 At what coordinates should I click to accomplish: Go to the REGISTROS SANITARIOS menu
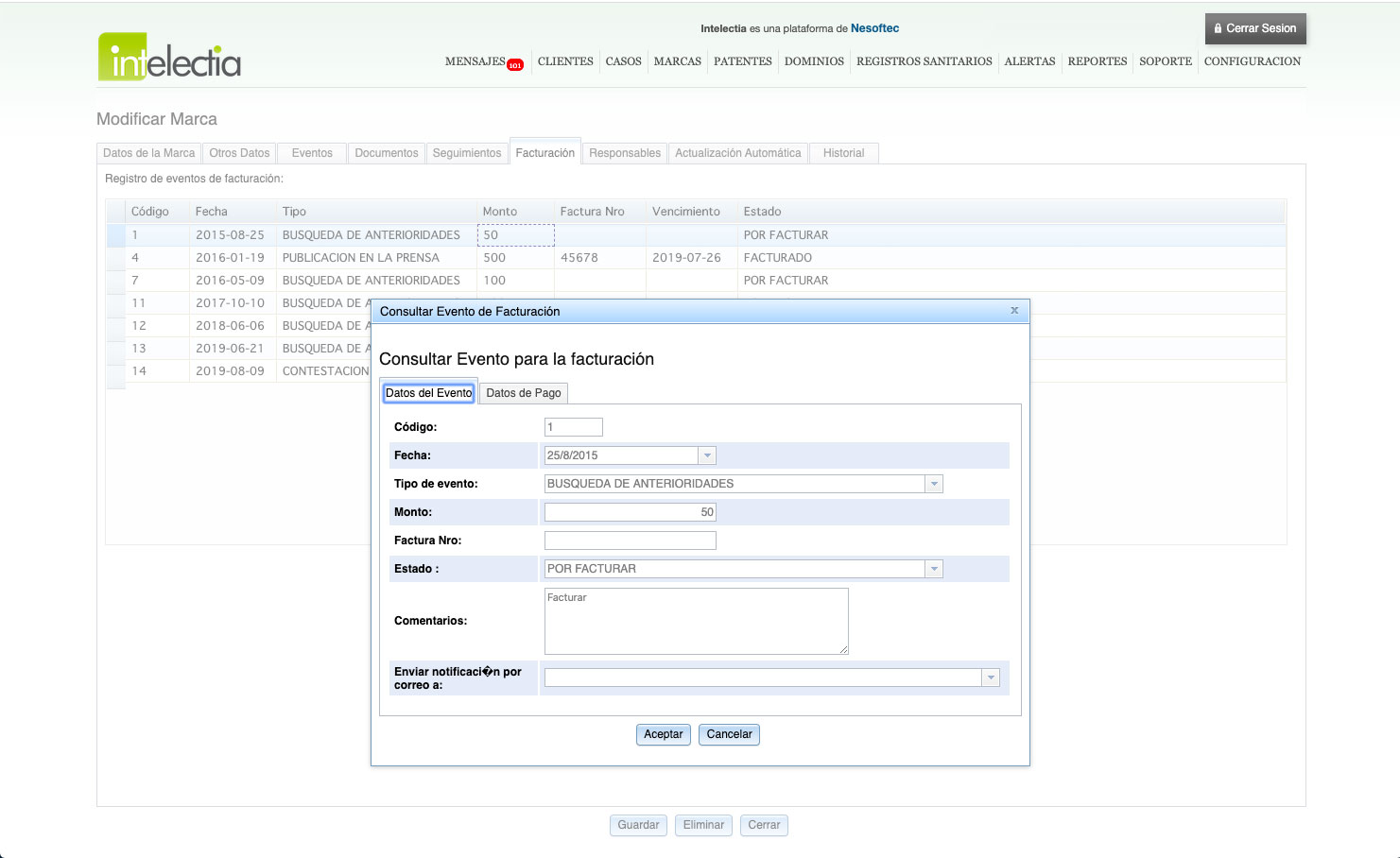point(924,61)
